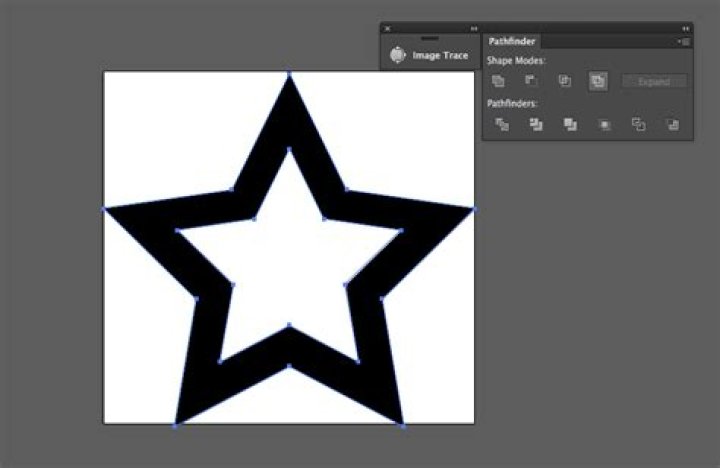
Task: Apply the Unite shape mode
Action: coord(498,81)
